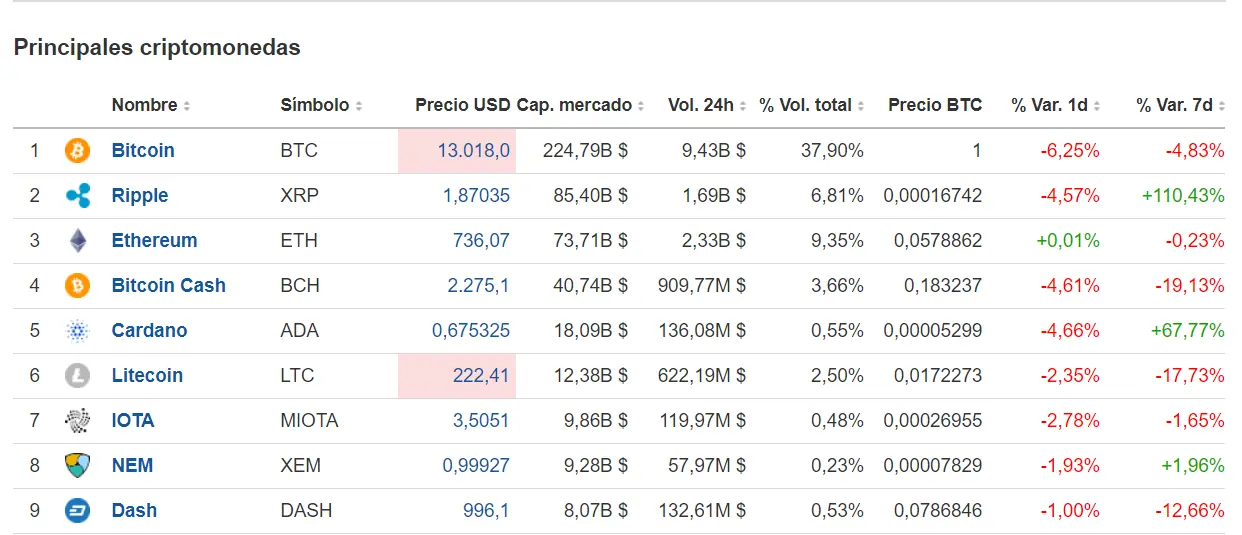Click 24h volume 622,19M $
This screenshot has height=535, width=1242.
(x=703, y=376)
